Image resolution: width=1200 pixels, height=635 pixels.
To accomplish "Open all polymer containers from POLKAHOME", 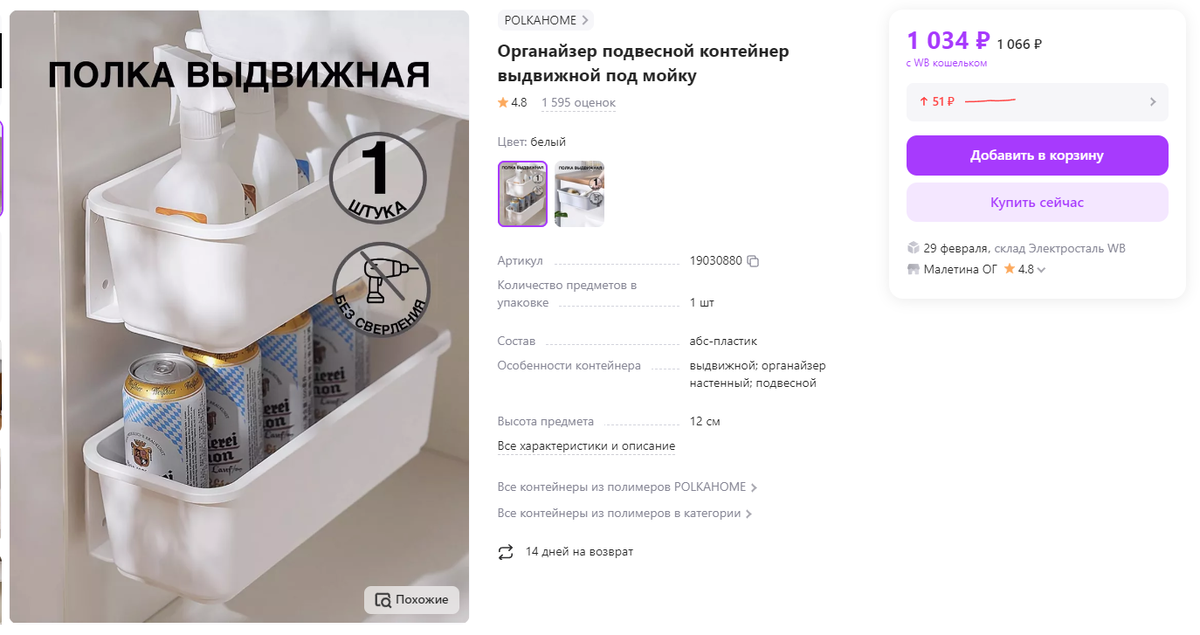I will click(x=627, y=487).
